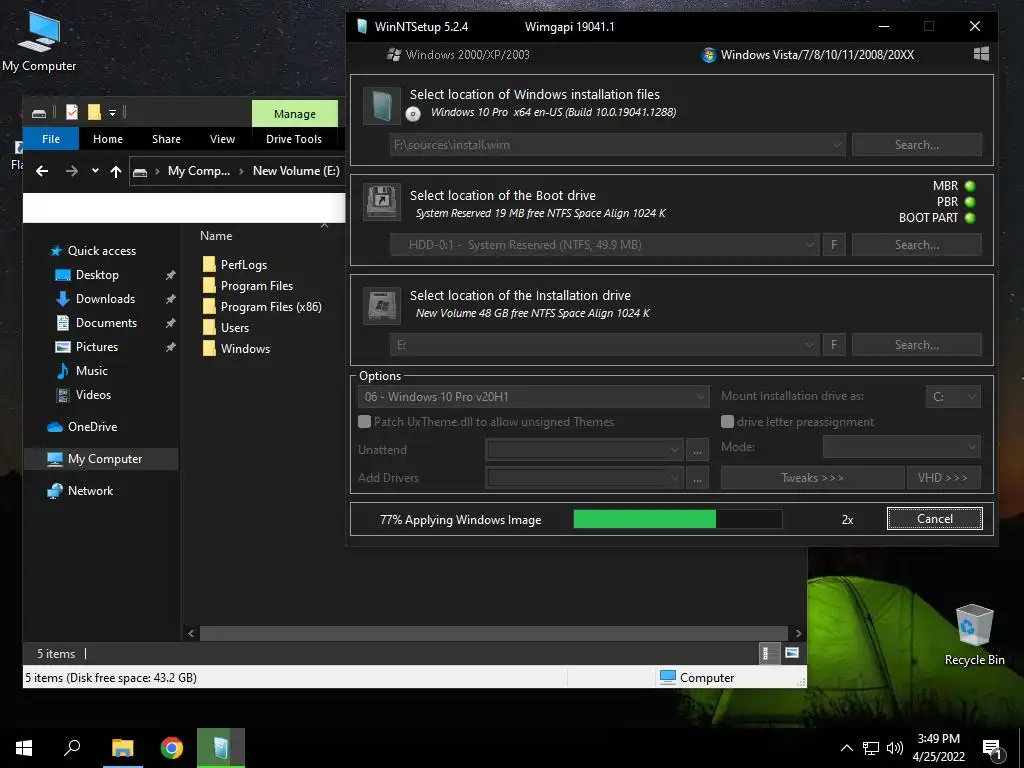Open Mode dropdown in Options
Viewport: 1024px width, 768px height.
(901, 447)
